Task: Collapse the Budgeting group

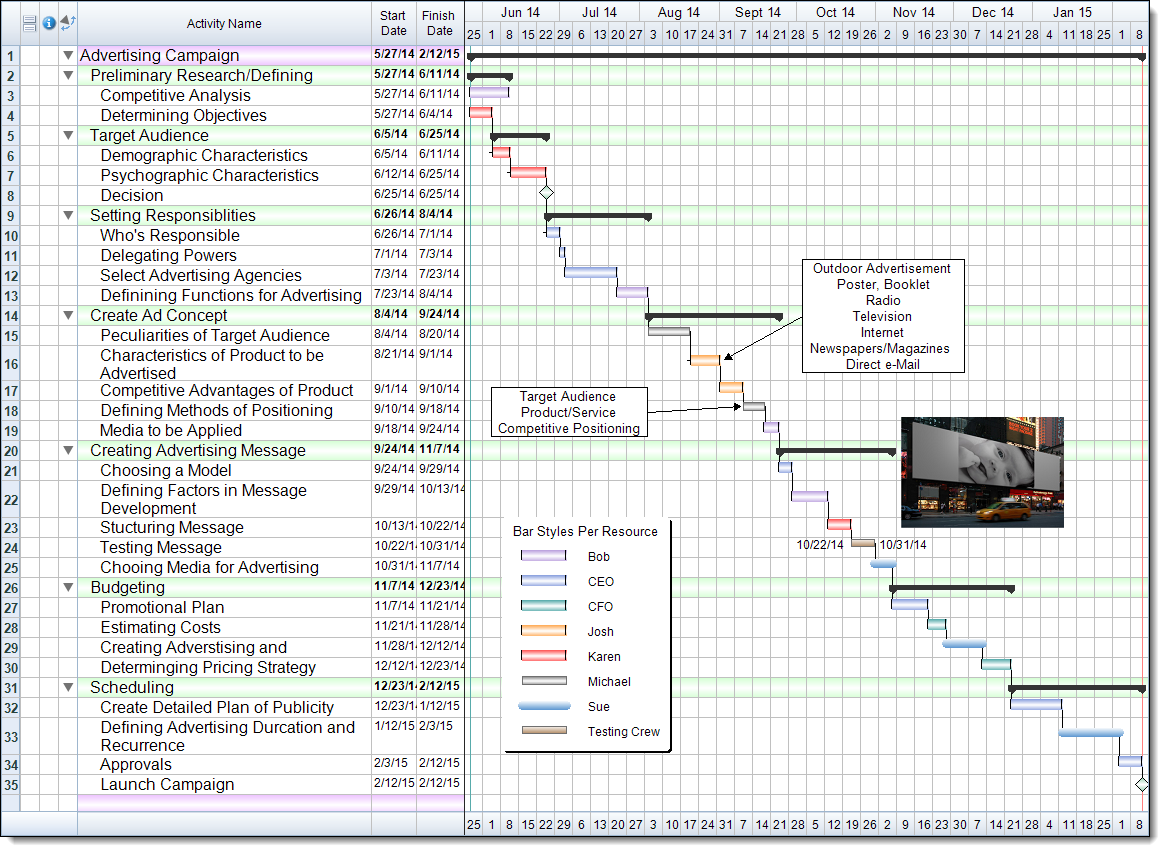Action: tap(68, 587)
